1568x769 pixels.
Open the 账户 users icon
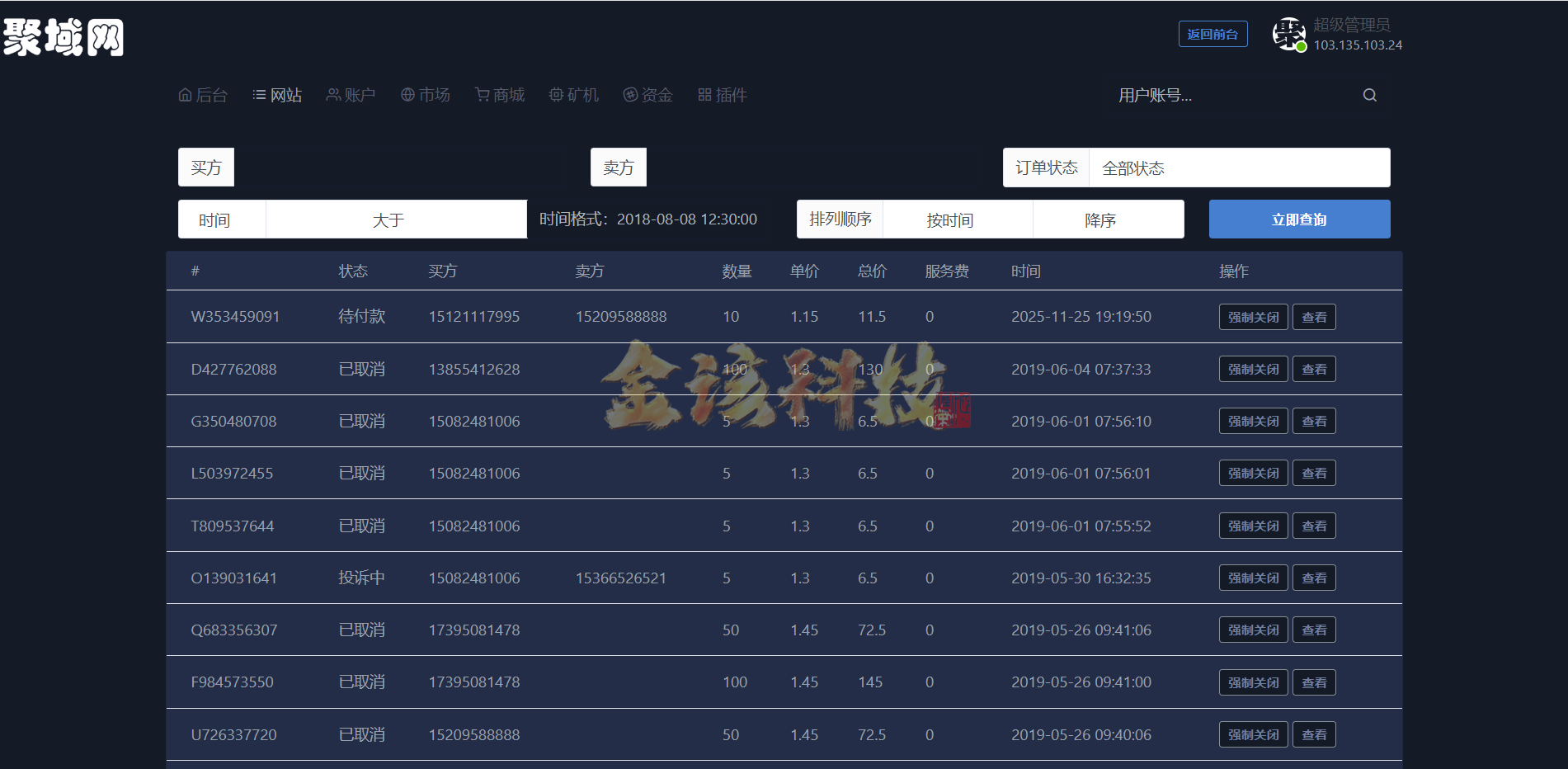point(332,94)
